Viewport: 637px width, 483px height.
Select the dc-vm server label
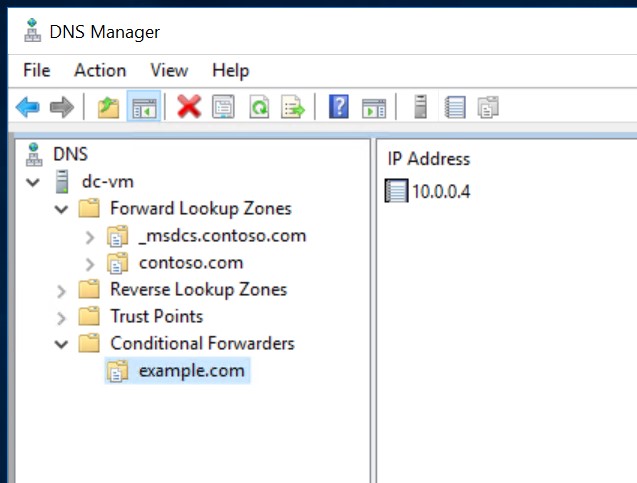pos(108,182)
